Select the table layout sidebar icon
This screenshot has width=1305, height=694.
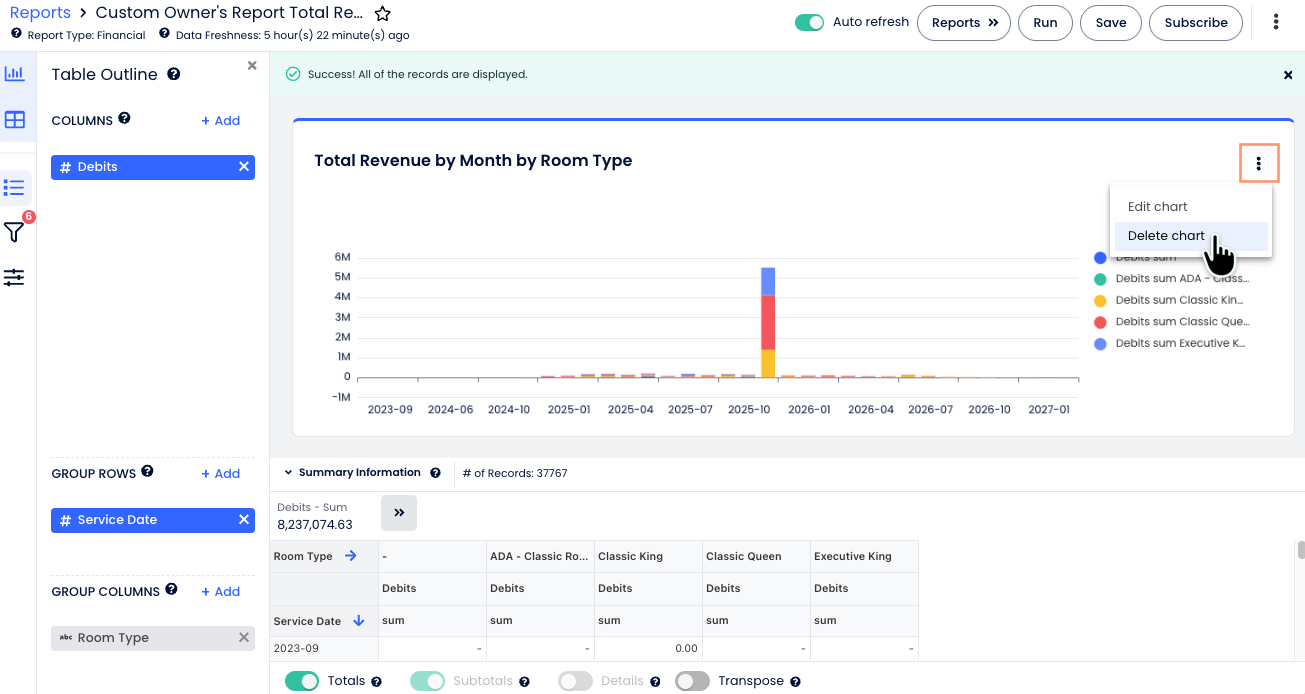point(14,120)
